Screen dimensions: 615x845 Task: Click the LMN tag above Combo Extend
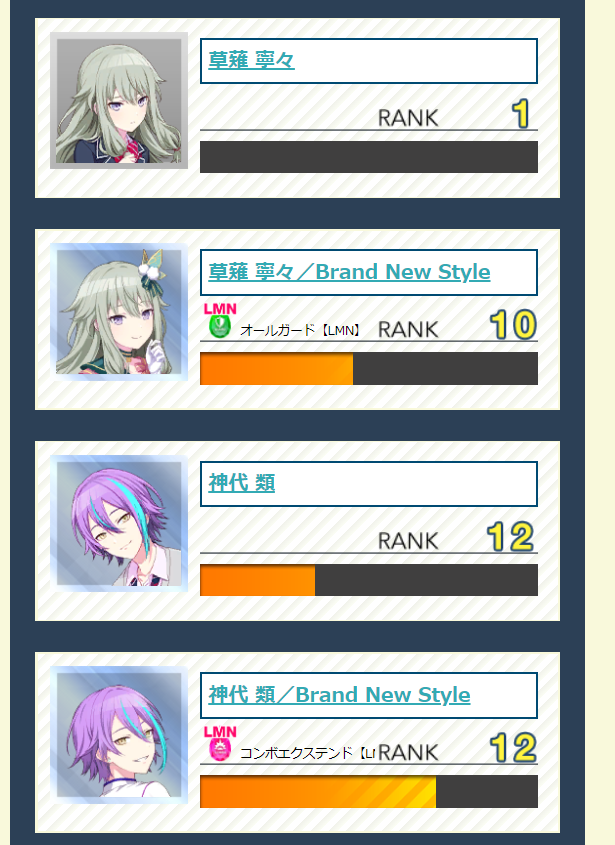point(220,732)
